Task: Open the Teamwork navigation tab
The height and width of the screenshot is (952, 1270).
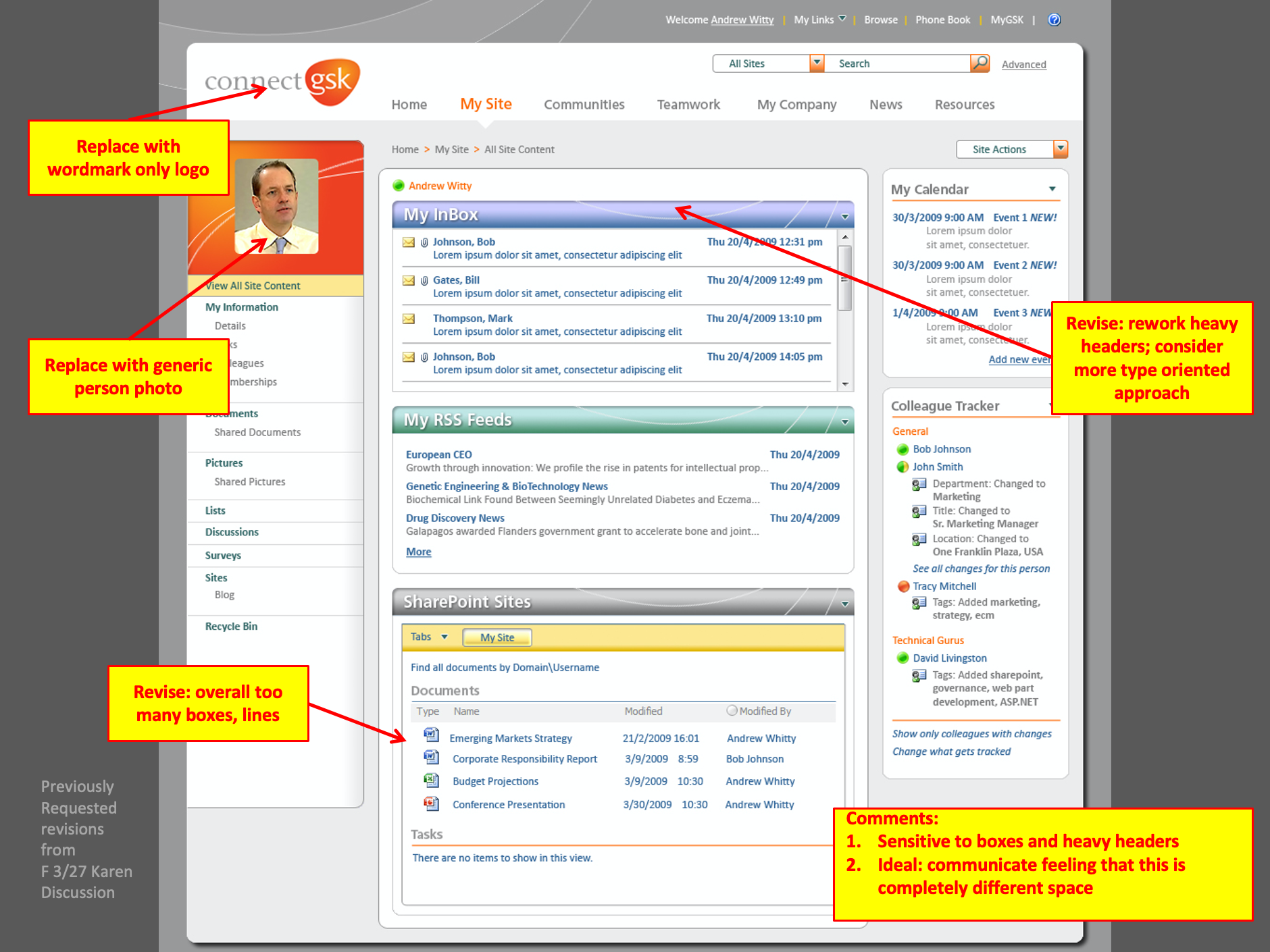Action: click(688, 105)
